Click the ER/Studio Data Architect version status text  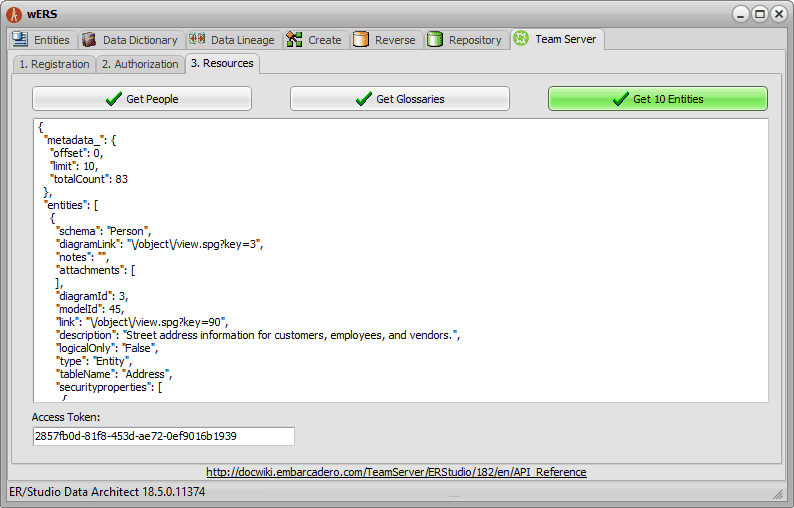click(x=107, y=492)
